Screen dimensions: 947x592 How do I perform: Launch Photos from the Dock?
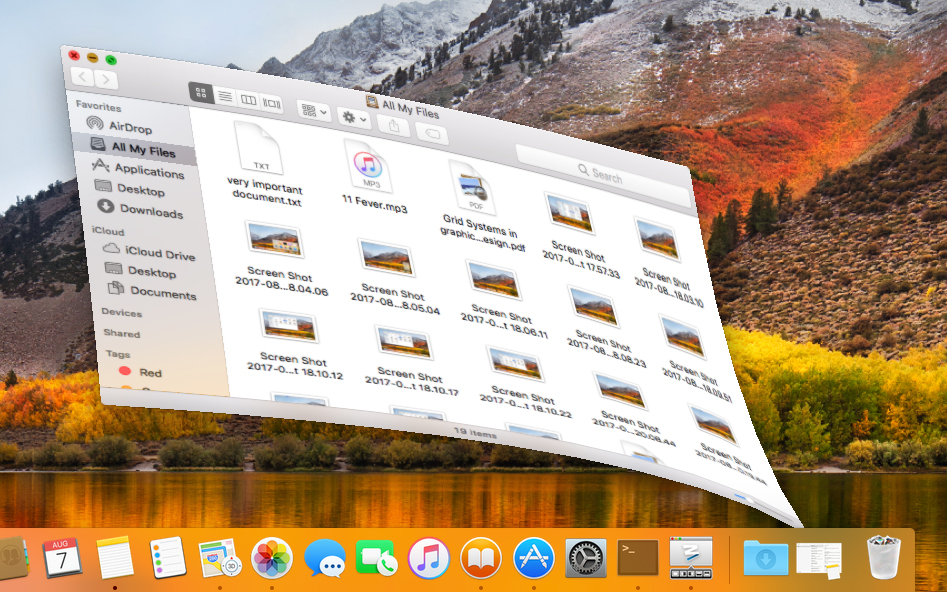click(x=270, y=558)
